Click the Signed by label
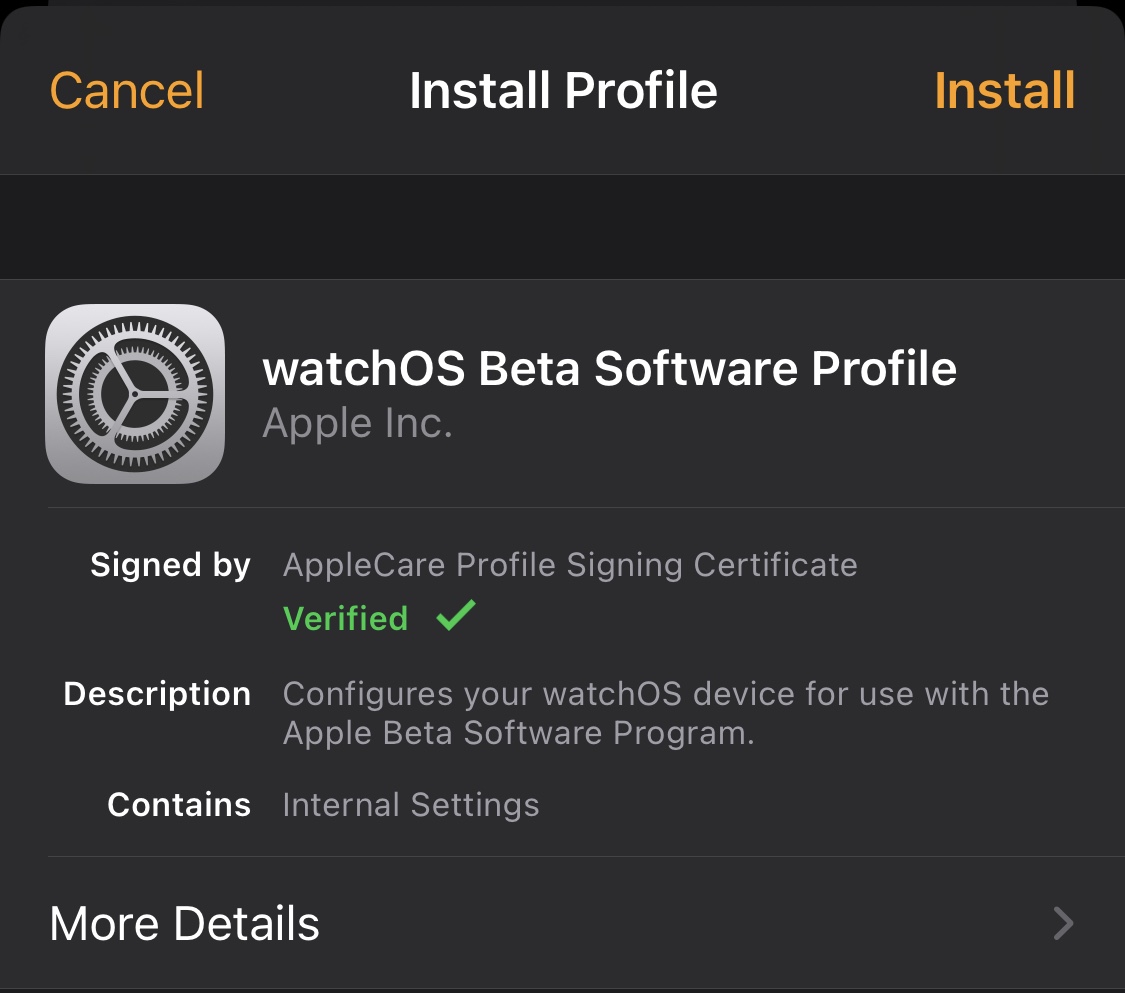Viewport: 1125px width, 993px height. pos(170,565)
